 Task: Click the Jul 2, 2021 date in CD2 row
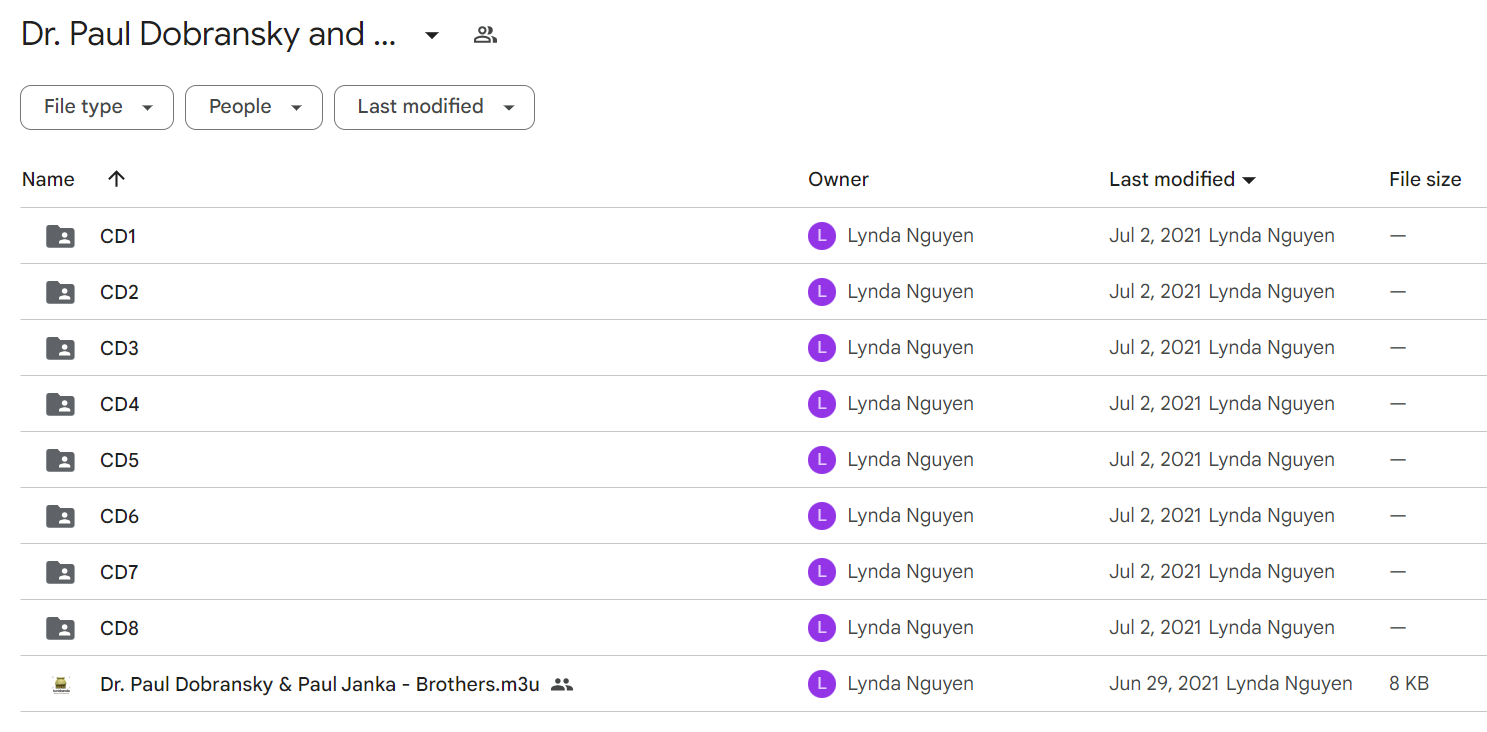coord(1155,292)
